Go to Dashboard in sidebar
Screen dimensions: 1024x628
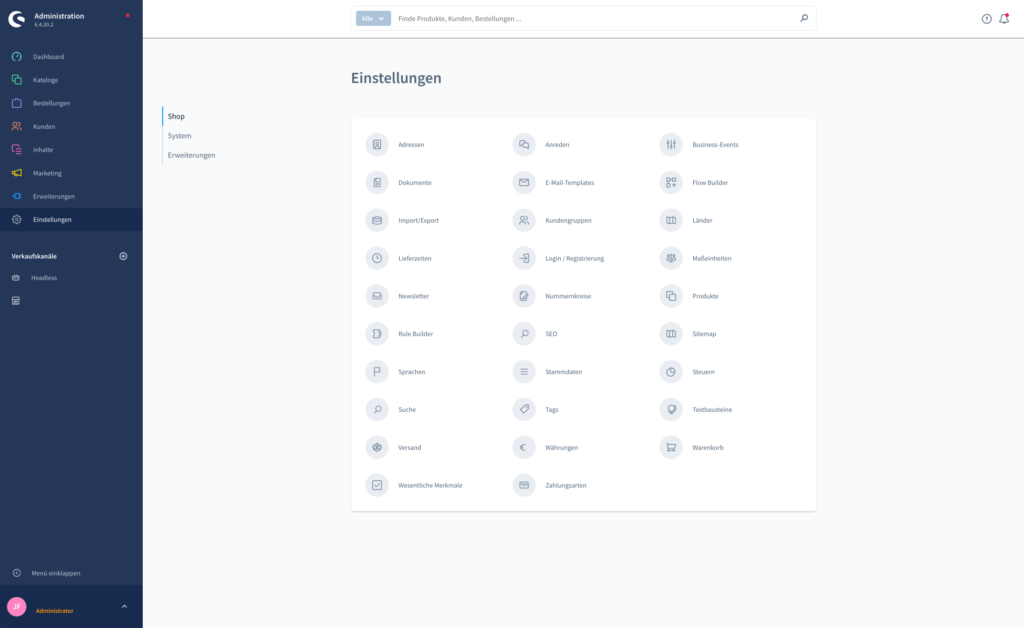click(x=71, y=57)
